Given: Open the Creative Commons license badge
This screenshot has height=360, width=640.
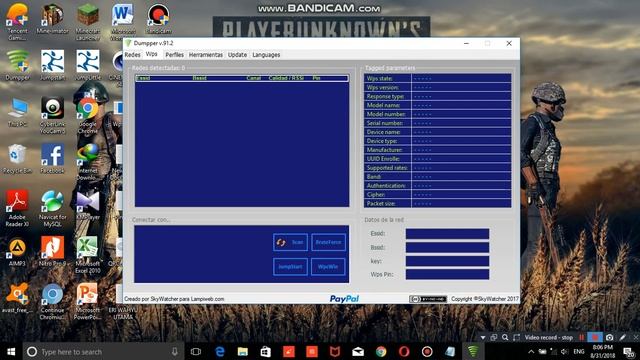Looking at the screenshot, I should 428,299.
